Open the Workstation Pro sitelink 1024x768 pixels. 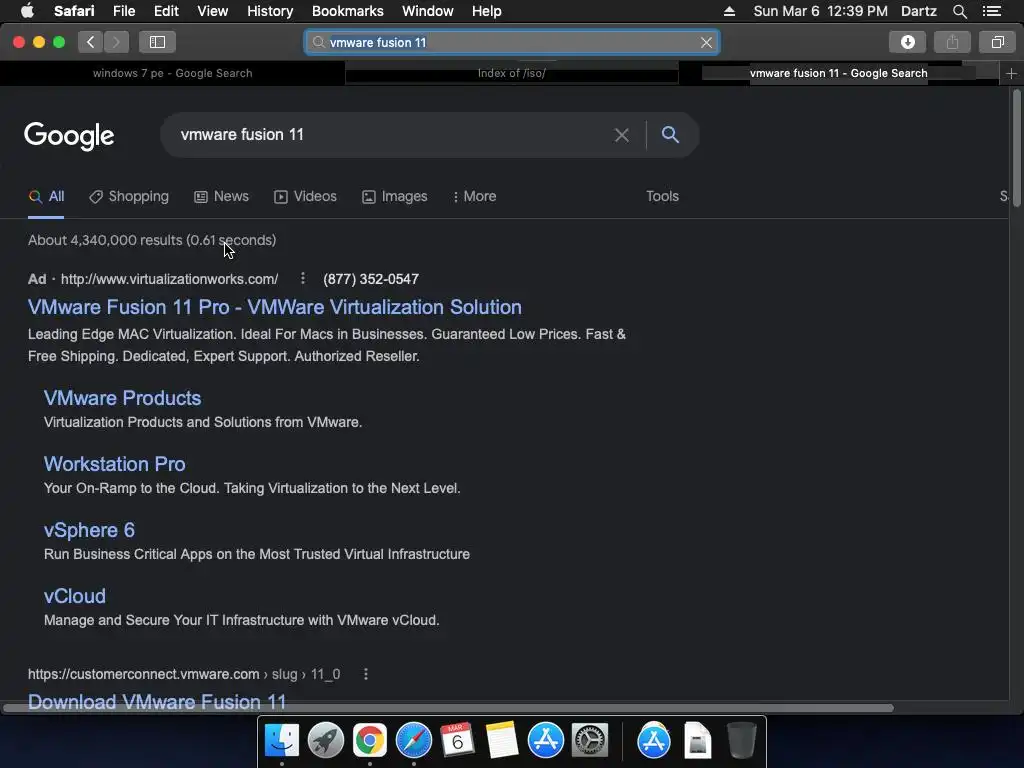(114, 464)
